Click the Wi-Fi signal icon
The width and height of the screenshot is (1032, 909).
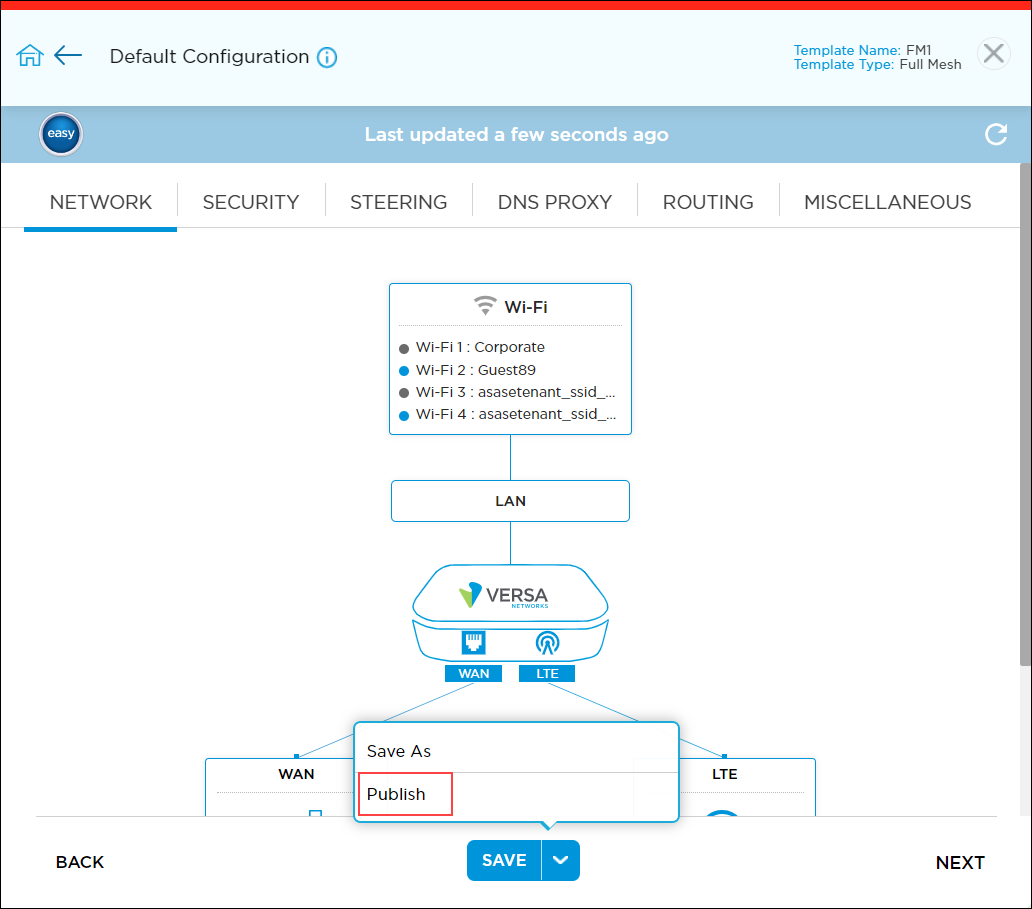[x=485, y=306]
